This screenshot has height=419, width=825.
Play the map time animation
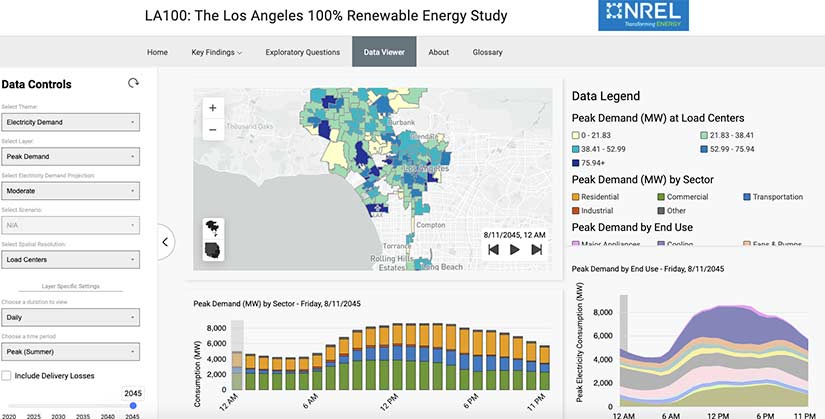click(515, 250)
